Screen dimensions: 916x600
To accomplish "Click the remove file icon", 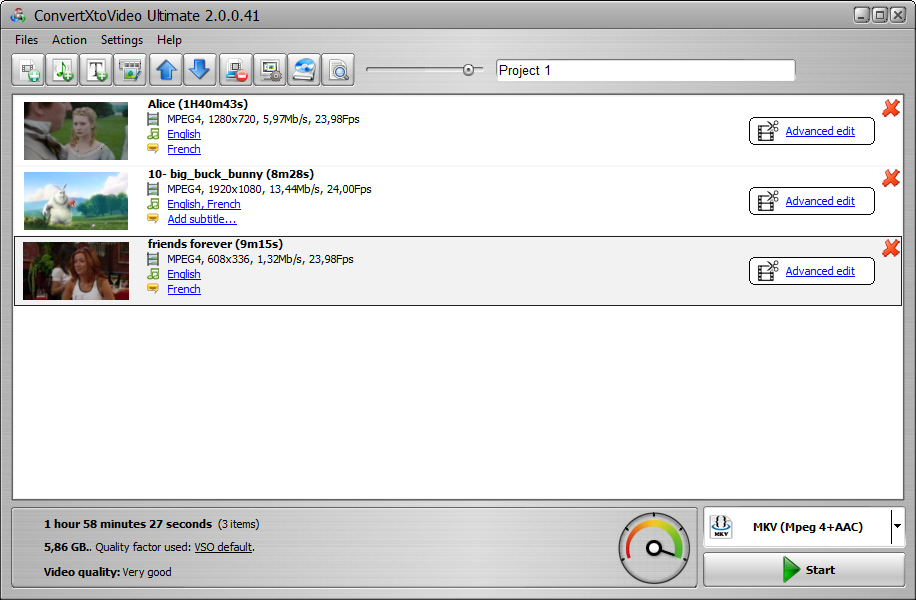I will (236, 70).
